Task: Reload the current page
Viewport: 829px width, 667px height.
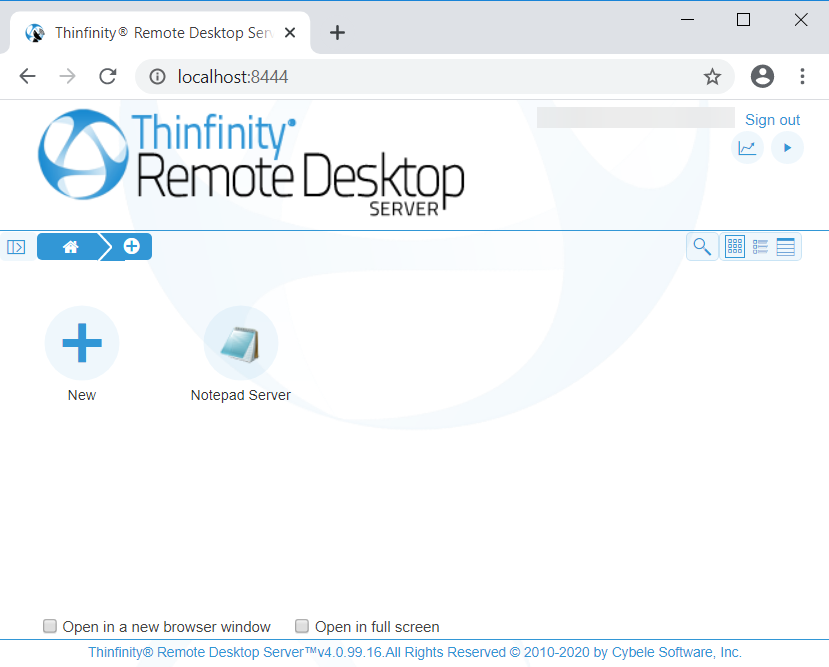Action: coord(108,77)
